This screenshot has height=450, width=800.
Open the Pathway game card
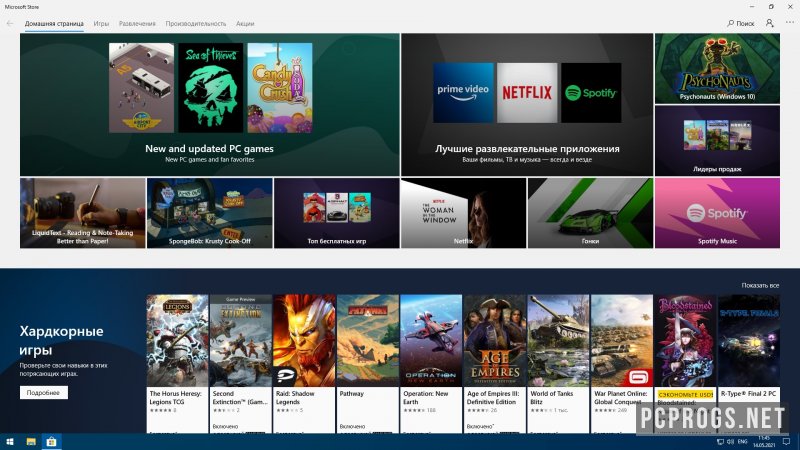[368, 364]
